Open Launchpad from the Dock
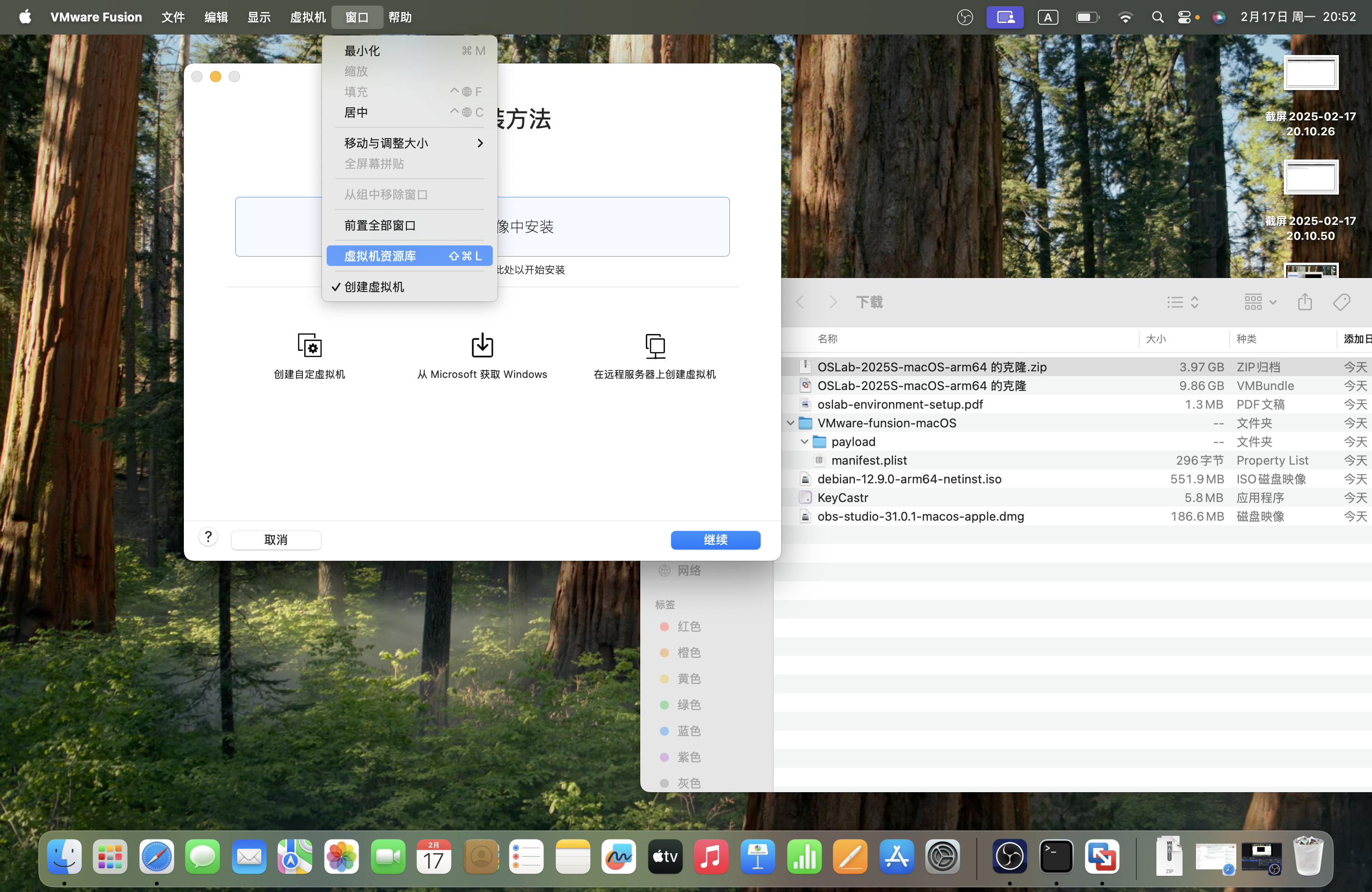Image resolution: width=1372 pixels, height=892 pixels. (x=110, y=857)
